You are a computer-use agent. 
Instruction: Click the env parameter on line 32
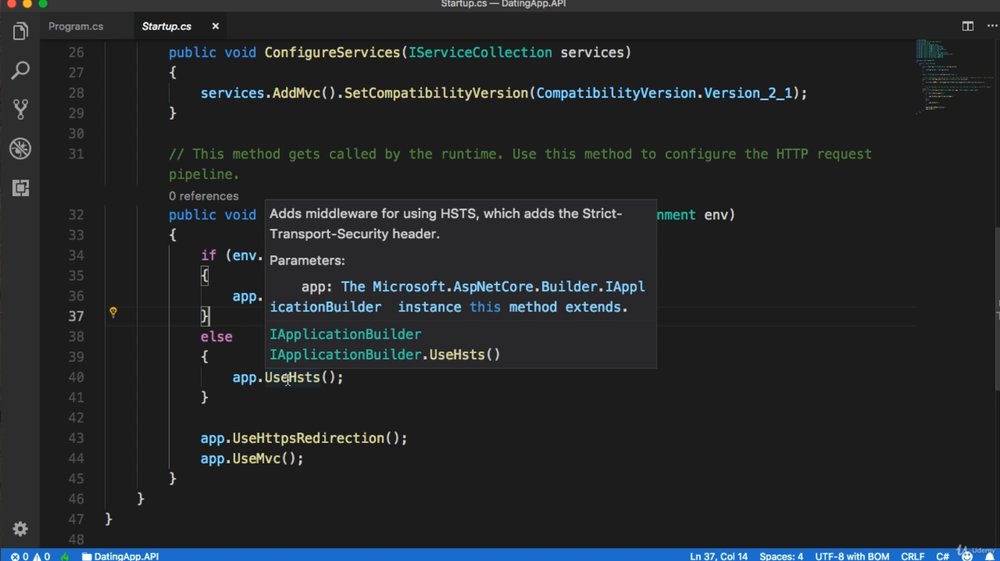(x=716, y=215)
